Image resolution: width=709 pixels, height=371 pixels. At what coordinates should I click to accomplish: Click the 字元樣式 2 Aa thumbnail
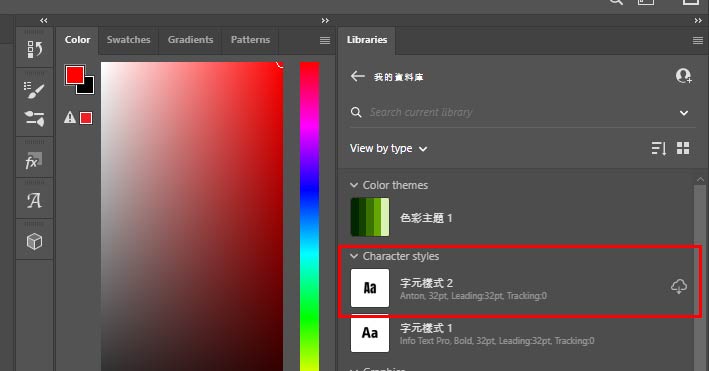pyautogui.click(x=370, y=288)
